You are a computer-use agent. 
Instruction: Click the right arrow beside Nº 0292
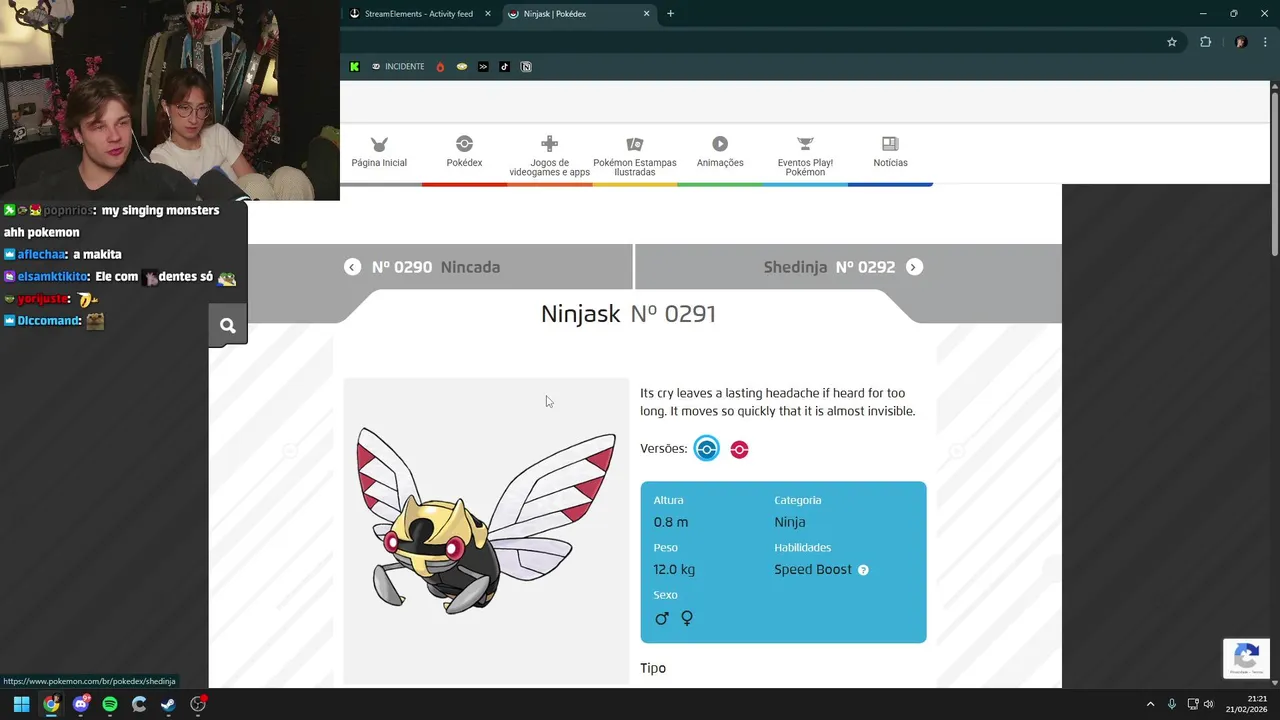(x=914, y=267)
